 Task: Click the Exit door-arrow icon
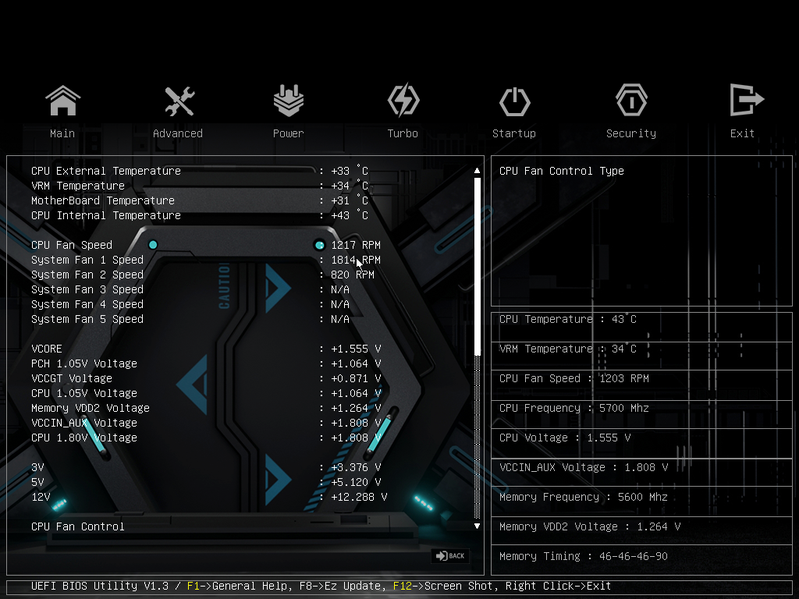point(746,100)
